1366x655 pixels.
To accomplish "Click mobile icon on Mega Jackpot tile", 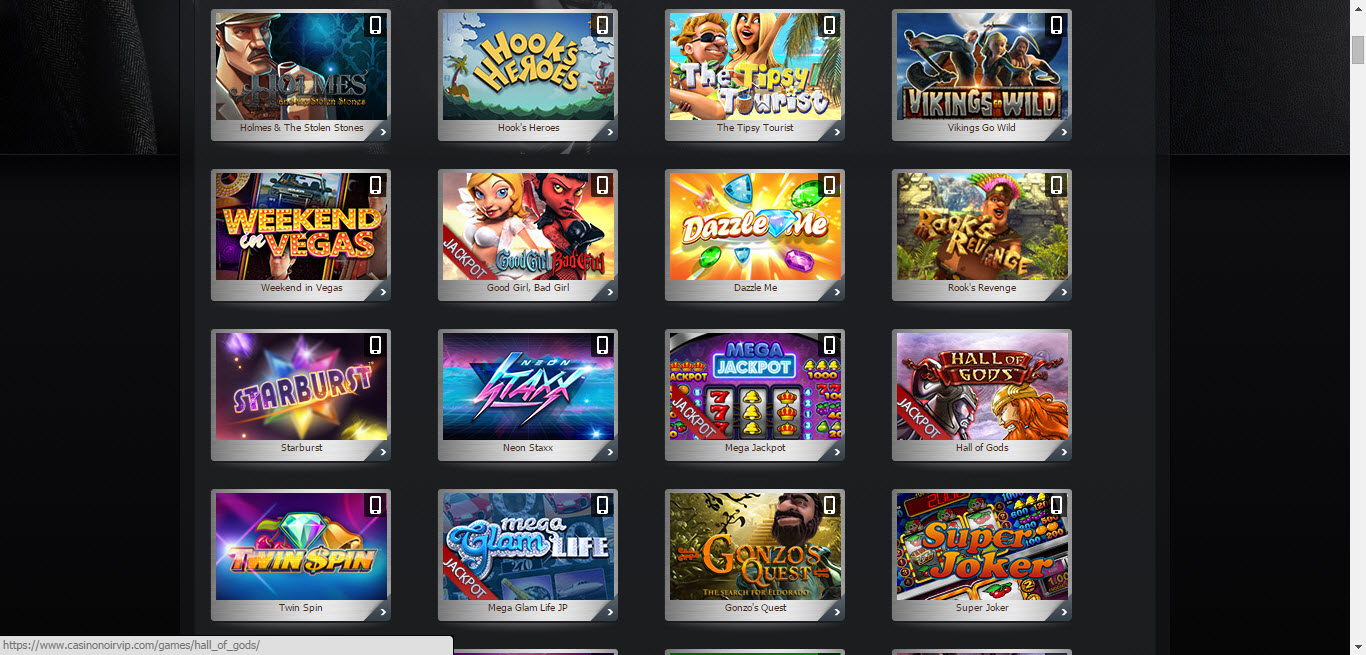I will click(830, 345).
